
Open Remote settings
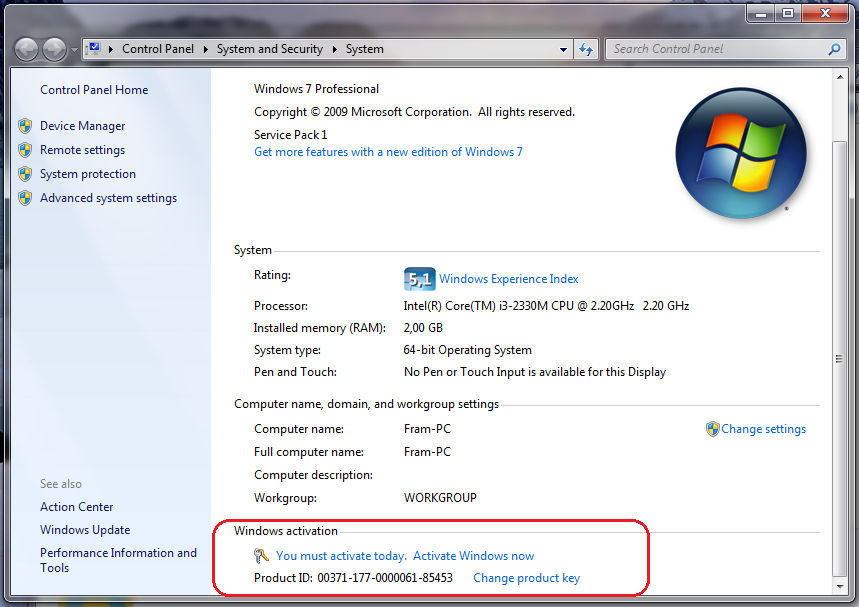click(83, 150)
